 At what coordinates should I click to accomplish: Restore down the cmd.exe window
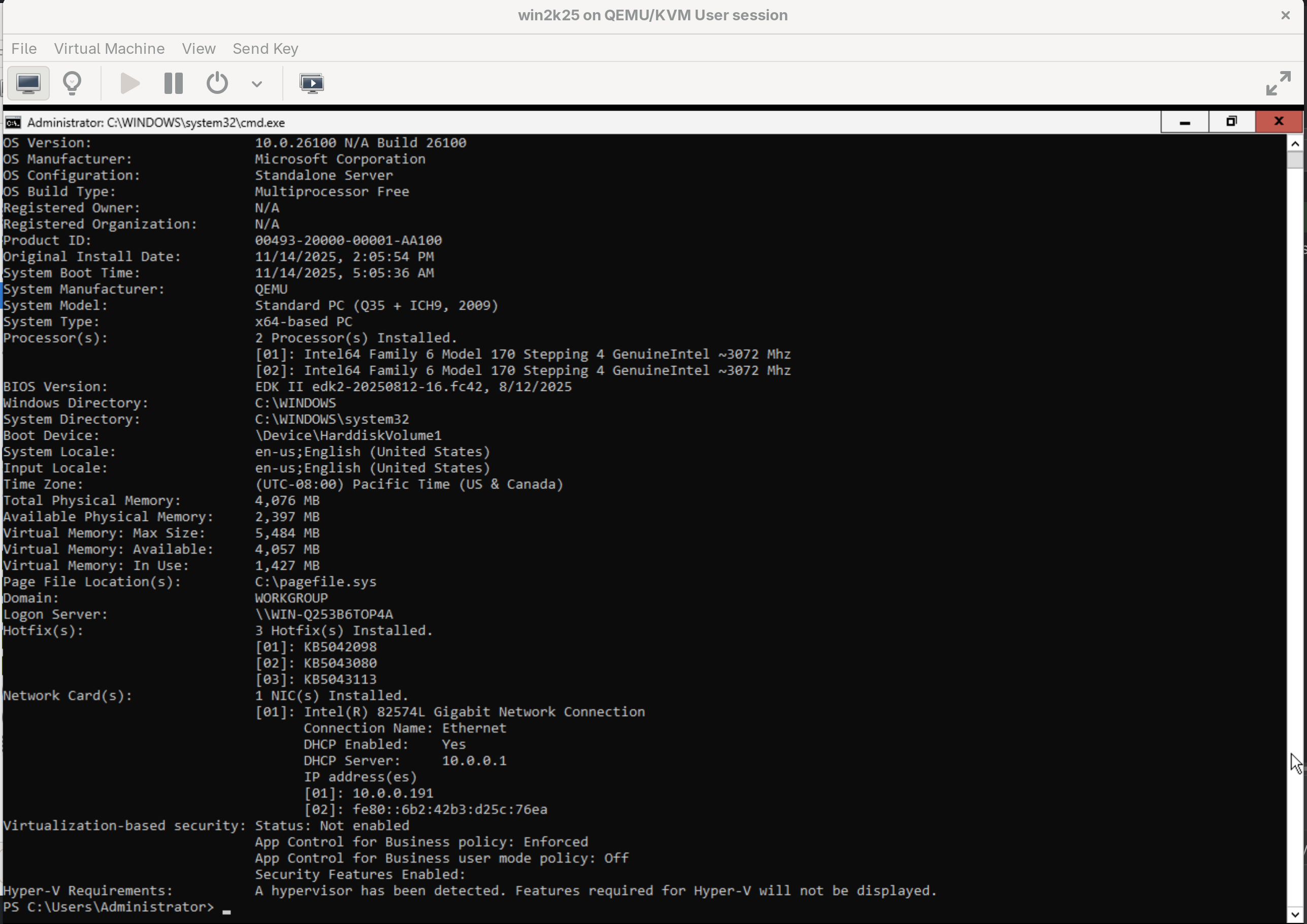click(1231, 122)
